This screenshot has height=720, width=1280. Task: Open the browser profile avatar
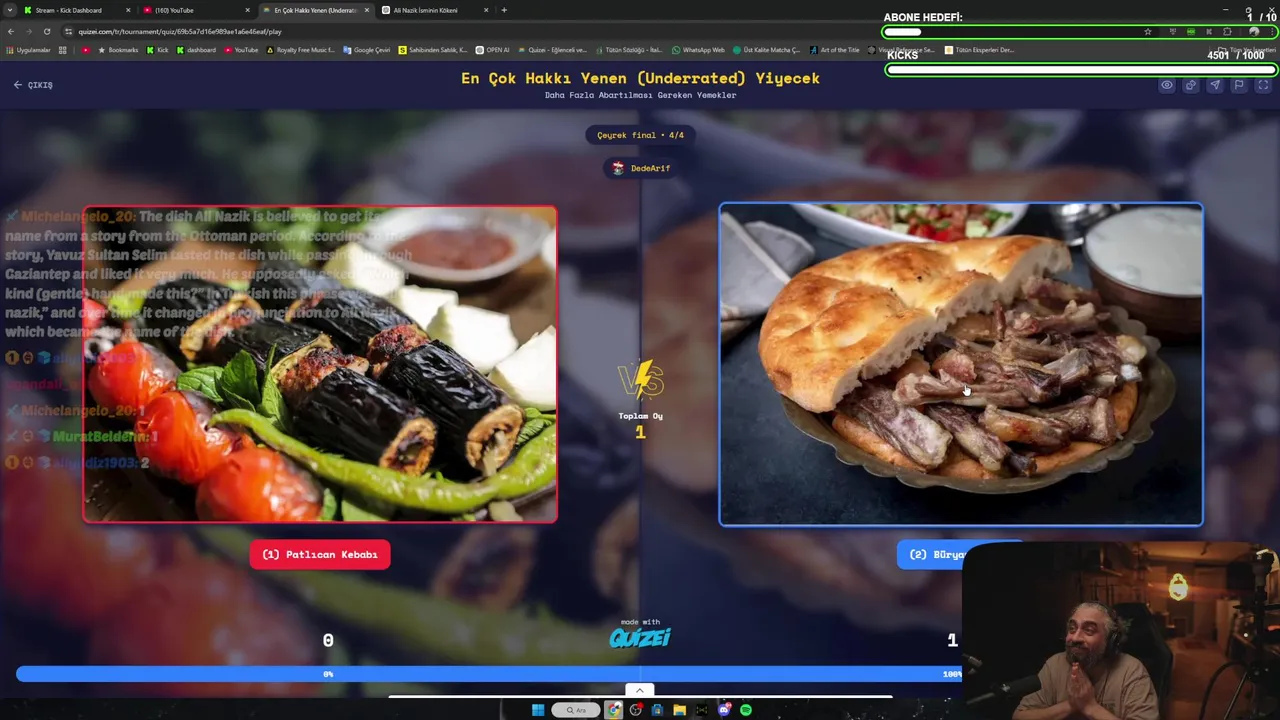[1254, 32]
